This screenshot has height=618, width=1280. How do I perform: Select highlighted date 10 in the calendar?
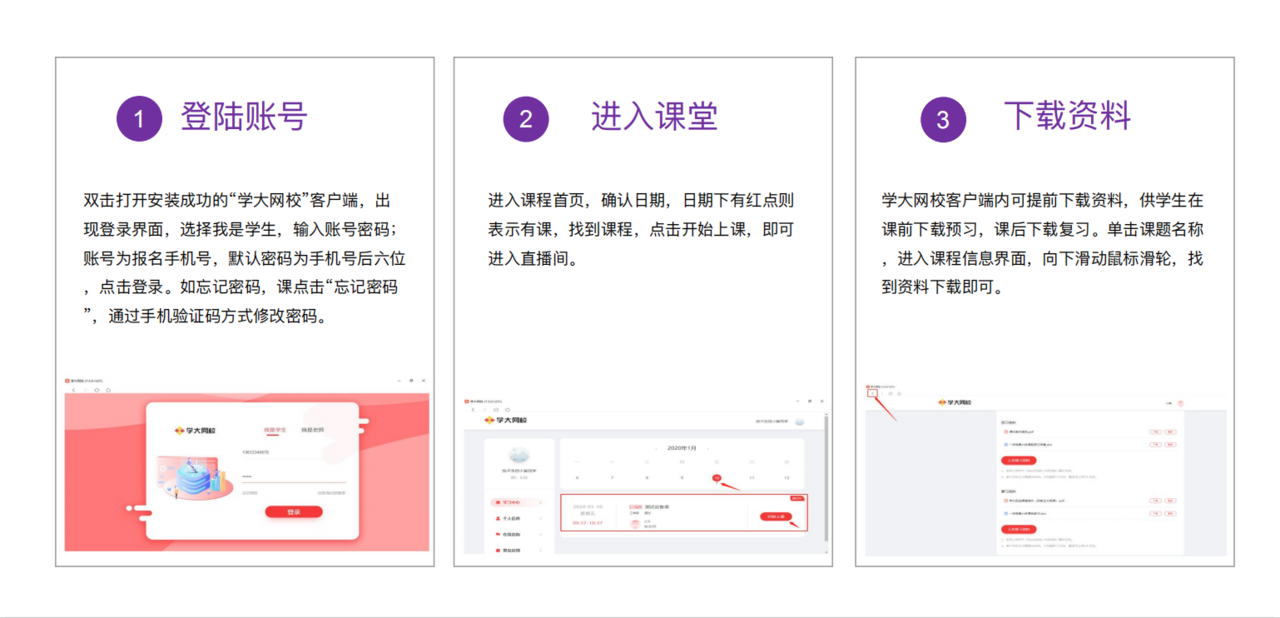click(717, 478)
